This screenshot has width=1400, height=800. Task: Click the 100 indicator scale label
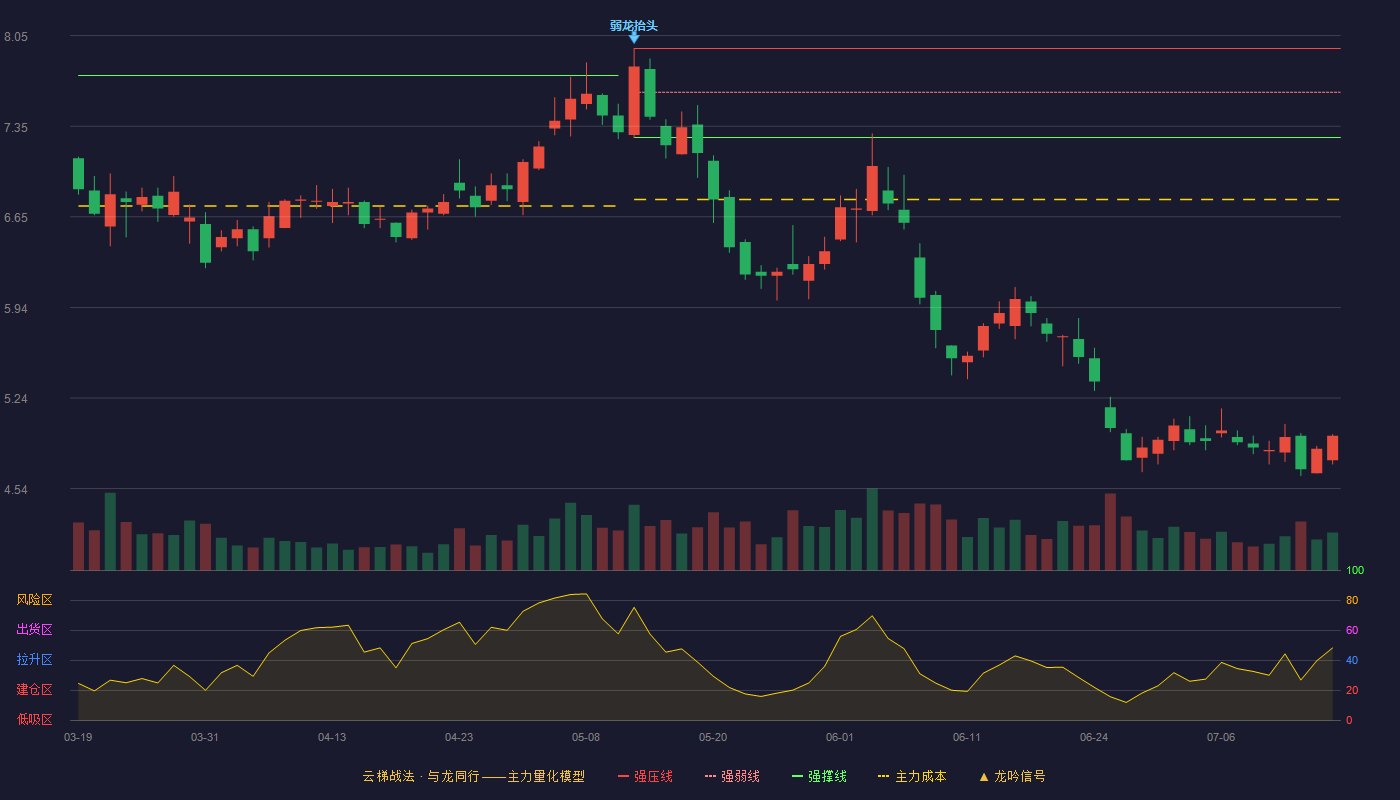pos(1355,571)
